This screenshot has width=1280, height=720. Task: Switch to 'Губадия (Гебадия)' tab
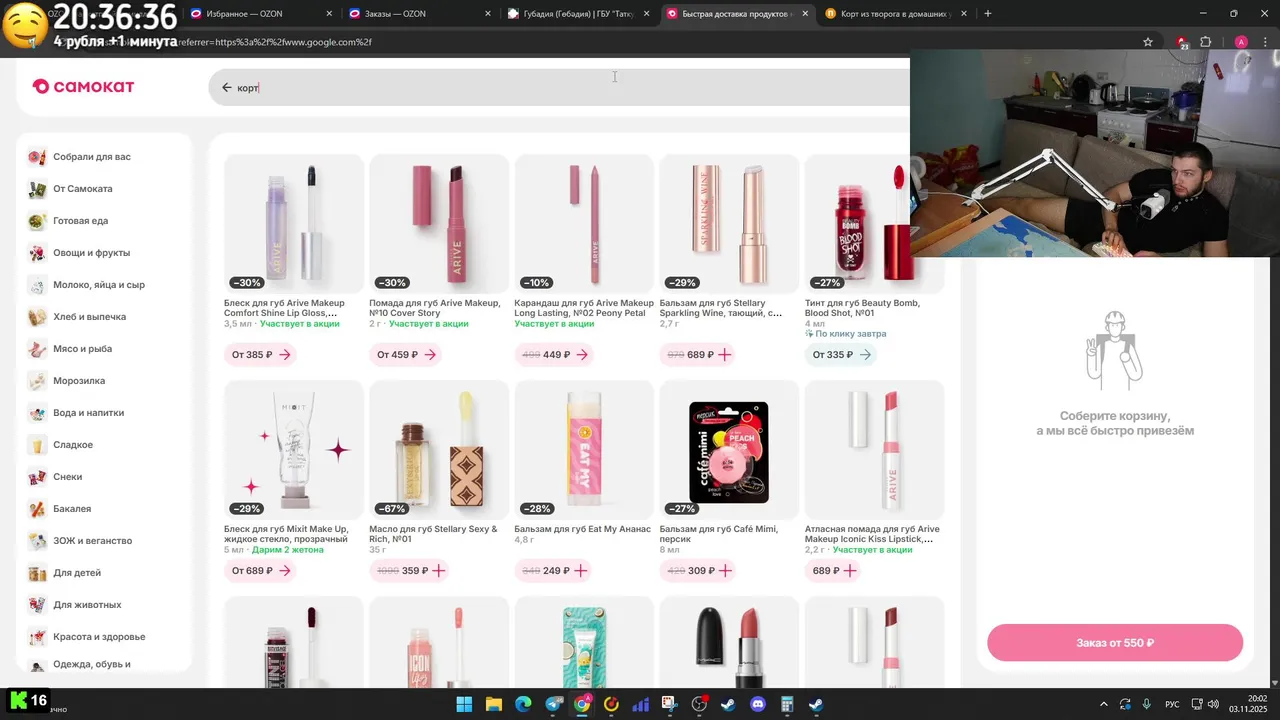pyautogui.click(x=577, y=14)
